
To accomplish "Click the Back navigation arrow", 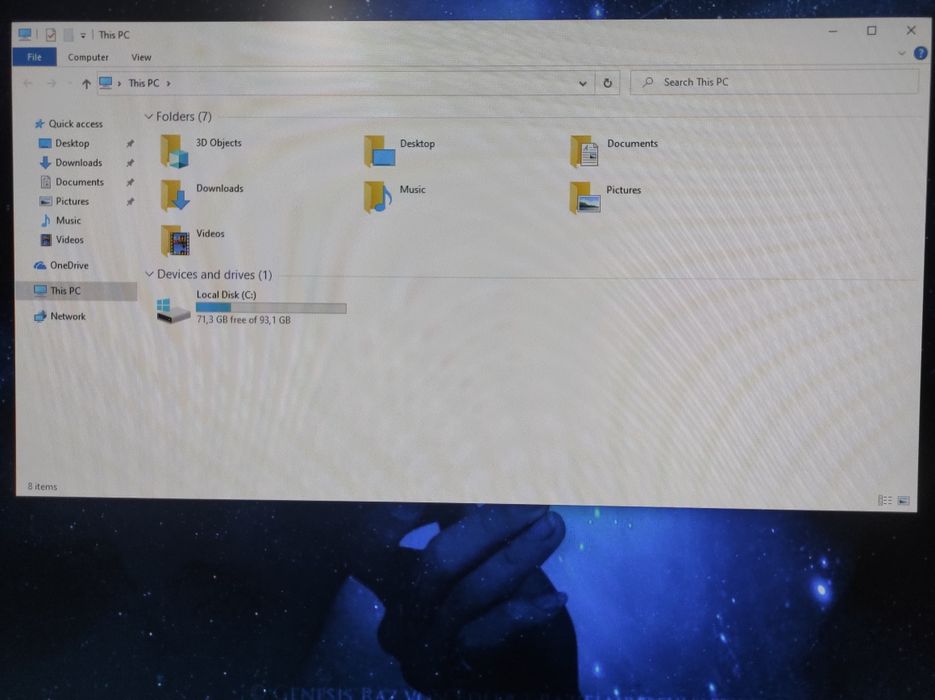I will [27, 83].
